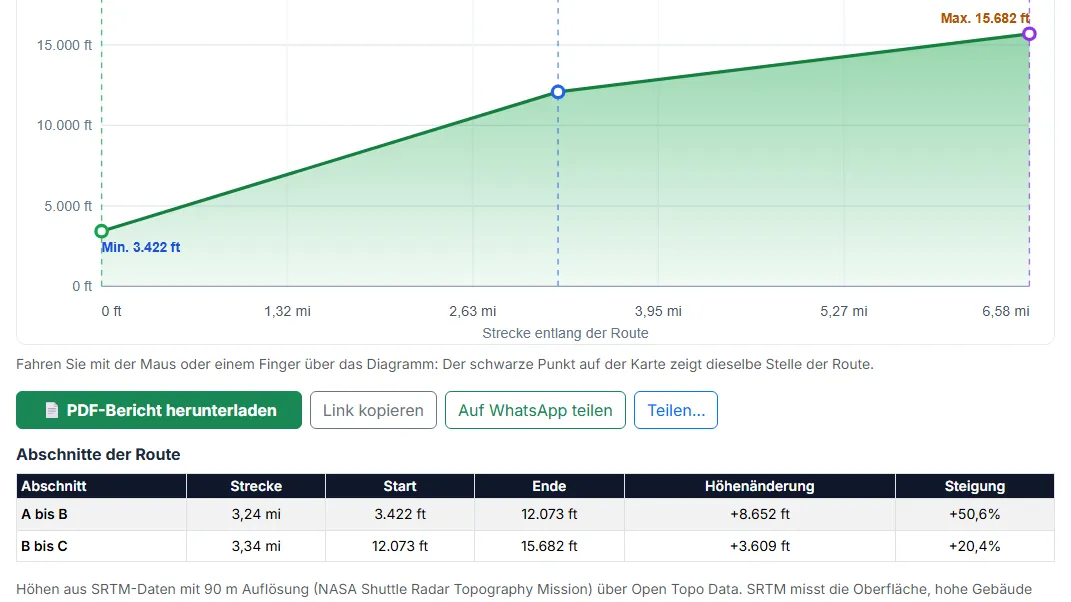The image size is (1071, 602).
Task: Click the 1,32 mi x-axis label
Action: click(288, 311)
